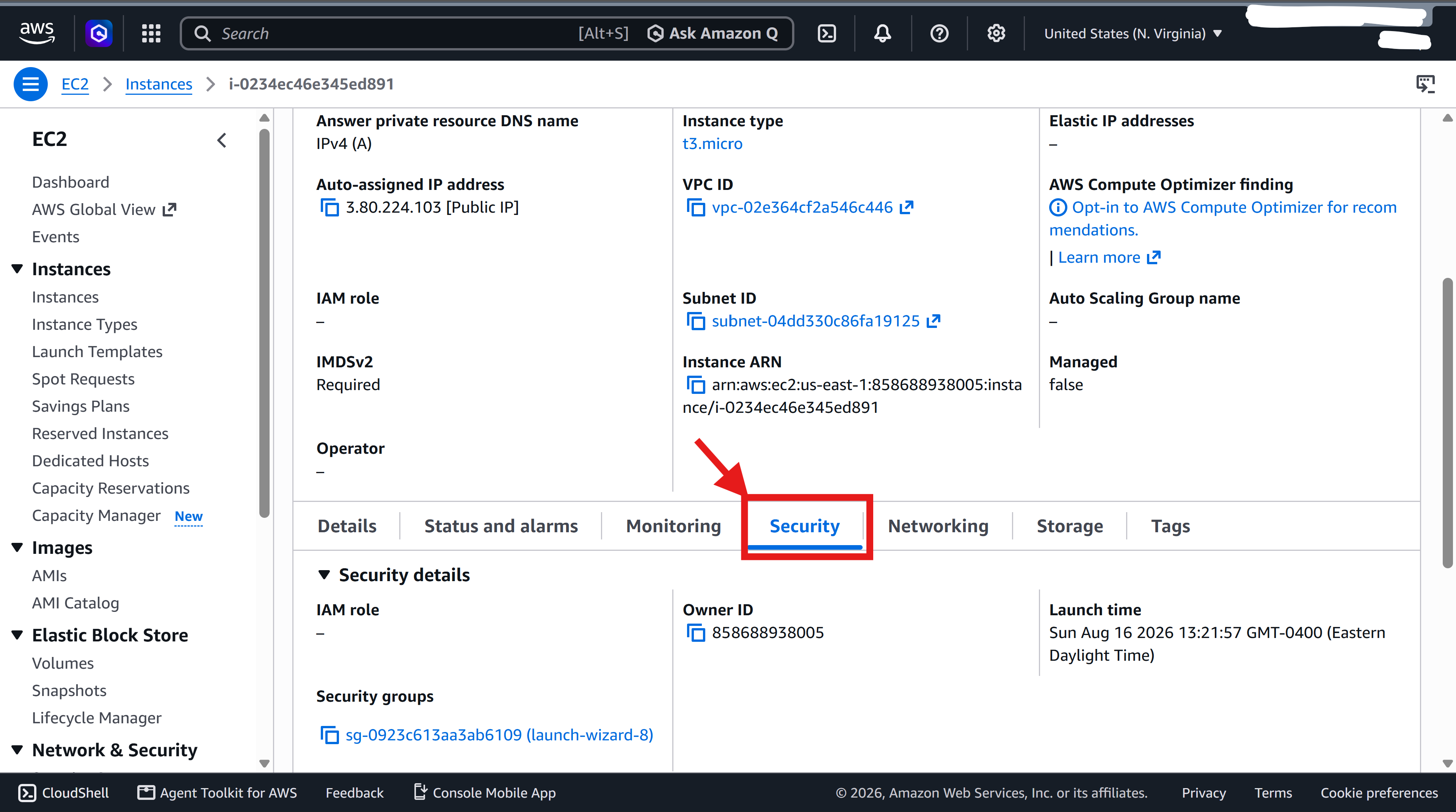
Task: Click the search magnifier icon
Action: point(202,33)
